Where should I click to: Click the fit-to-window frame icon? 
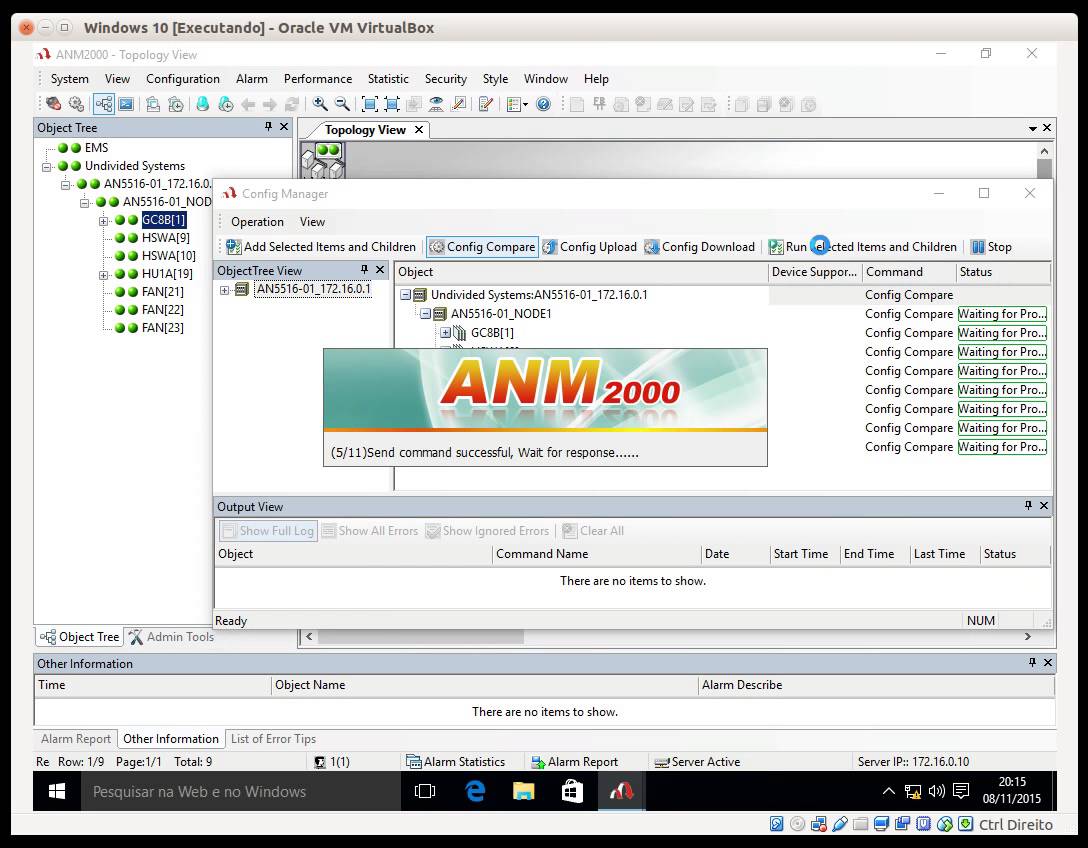click(x=370, y=104)
